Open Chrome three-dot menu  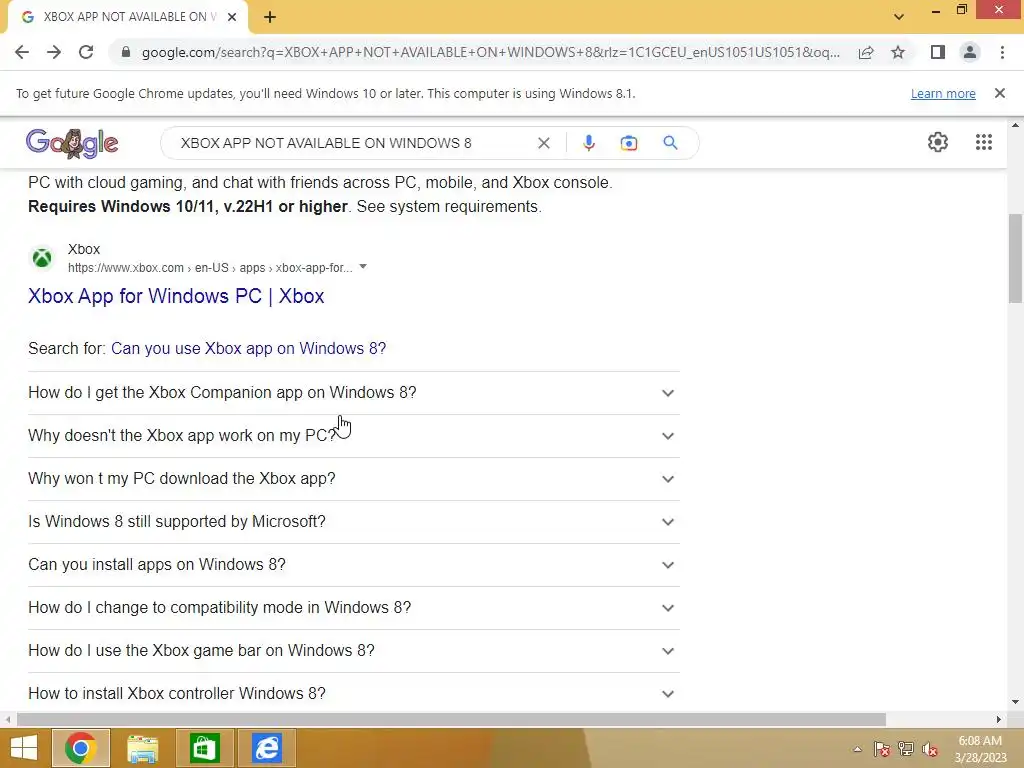(x=1002, y=52)
